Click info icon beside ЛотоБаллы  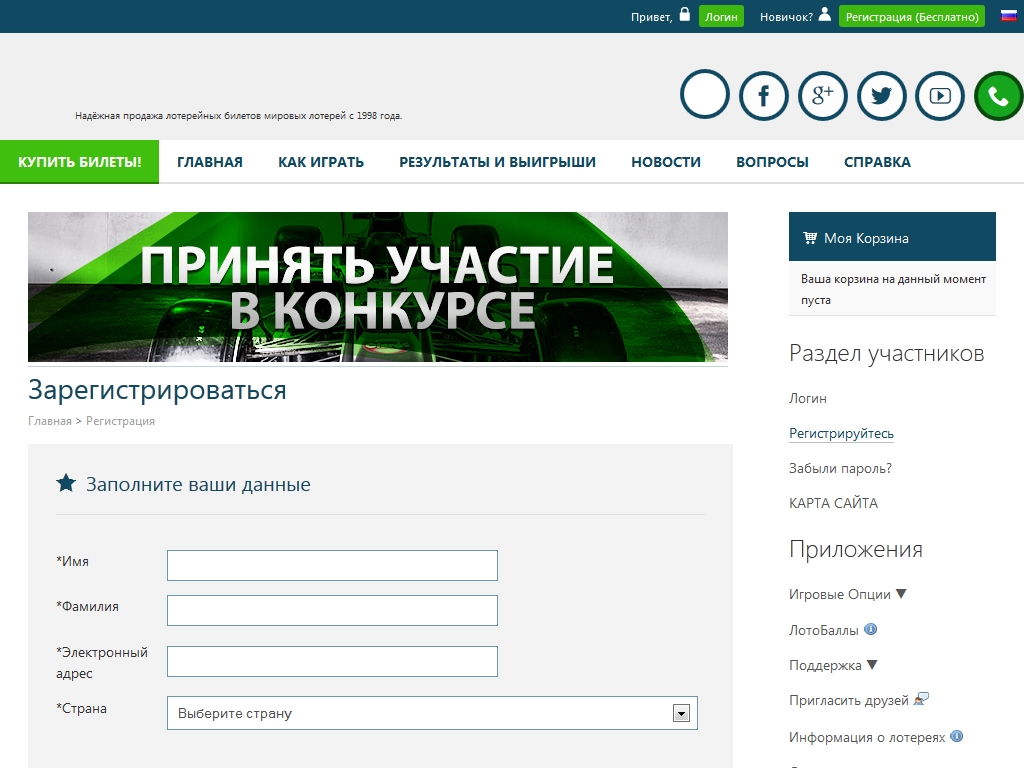(x=871, y=630)
